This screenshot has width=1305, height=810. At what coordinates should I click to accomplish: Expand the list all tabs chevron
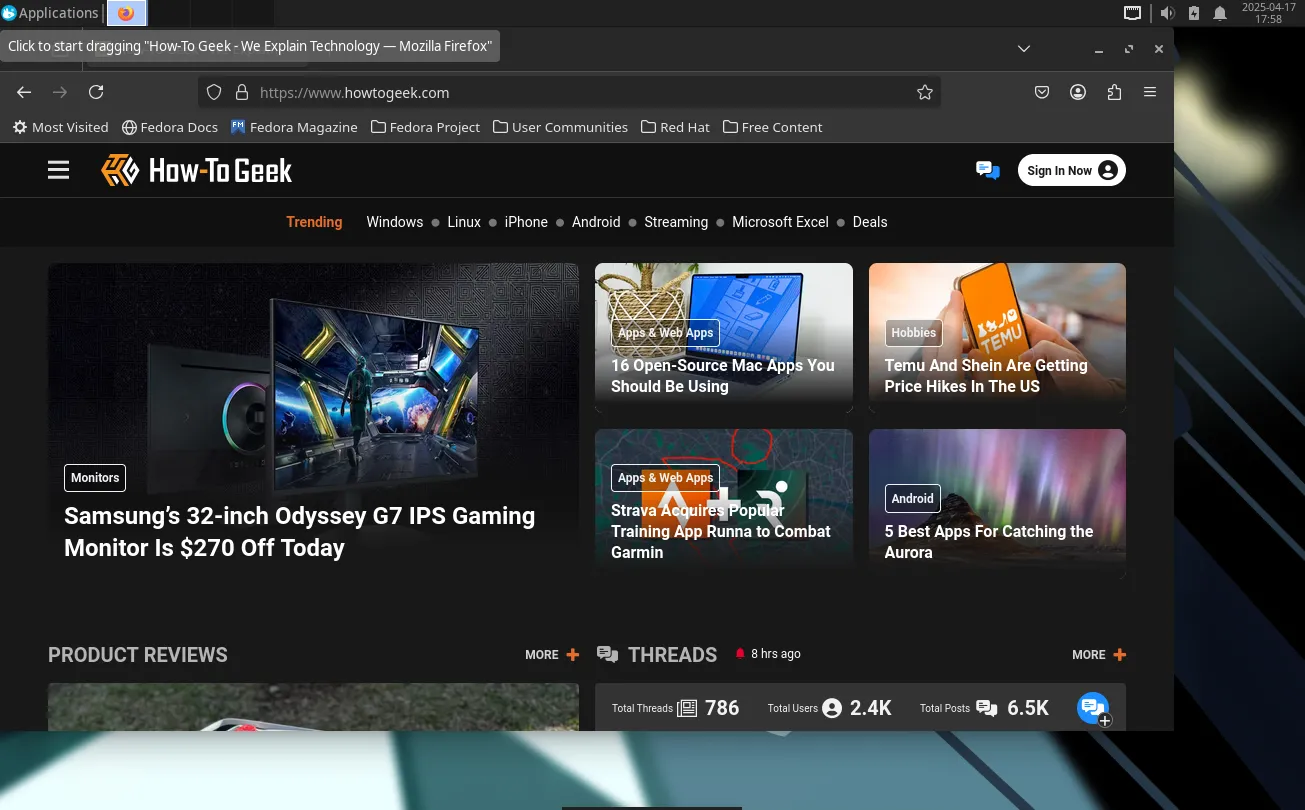pyautogui.click(x=1023, y=49)
